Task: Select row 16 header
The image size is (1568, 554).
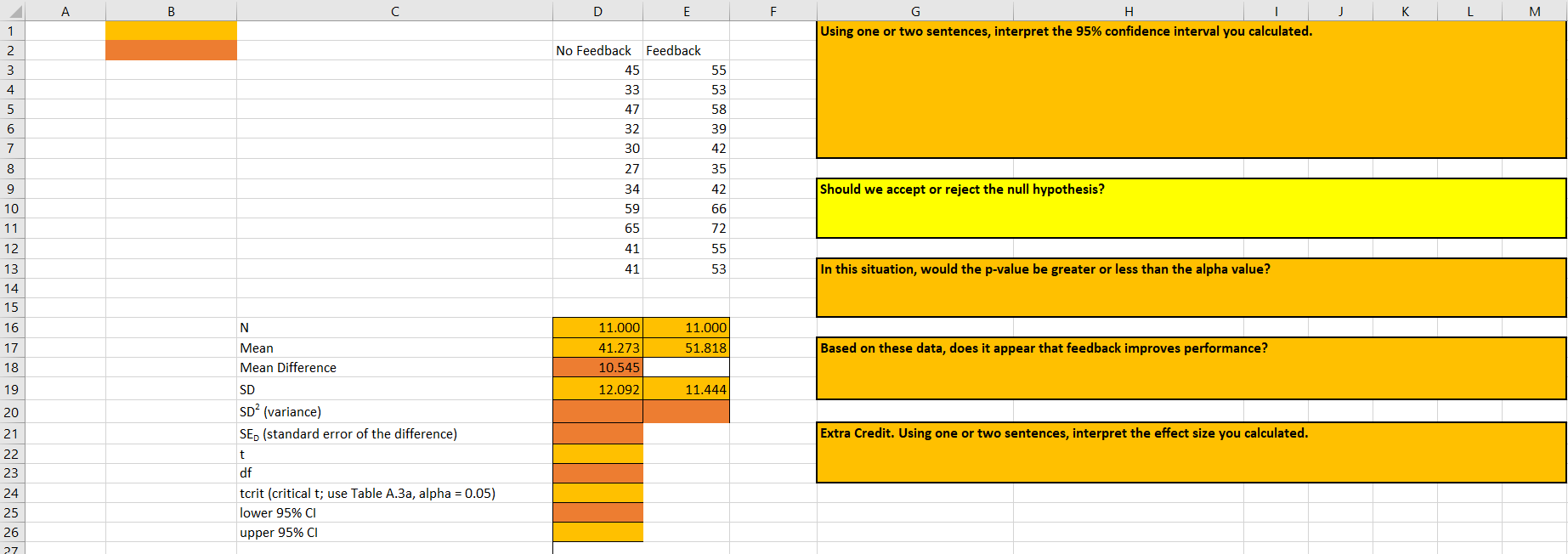Action: pyautogui.click(x=12, y=327)
